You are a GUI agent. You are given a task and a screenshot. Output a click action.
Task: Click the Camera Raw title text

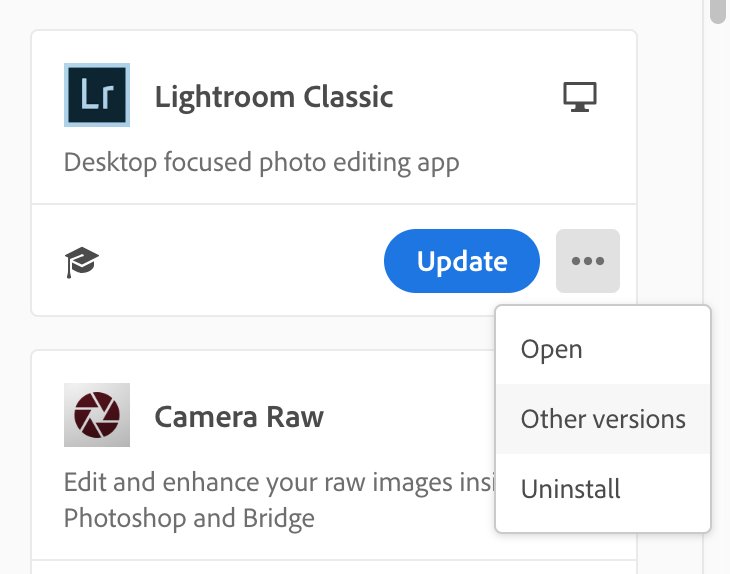(239, 416)
